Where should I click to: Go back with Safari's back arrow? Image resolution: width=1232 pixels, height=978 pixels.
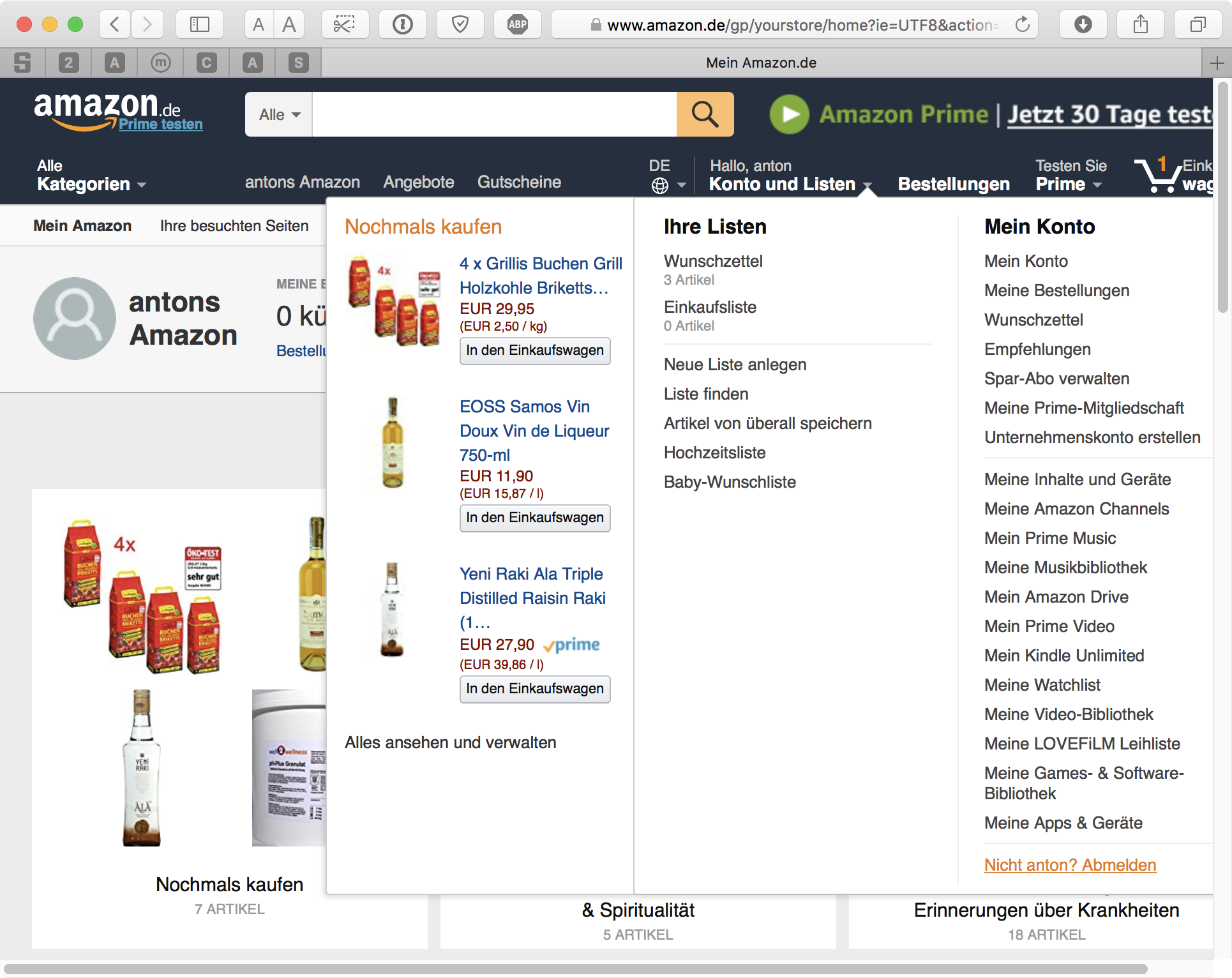[116, 25]
